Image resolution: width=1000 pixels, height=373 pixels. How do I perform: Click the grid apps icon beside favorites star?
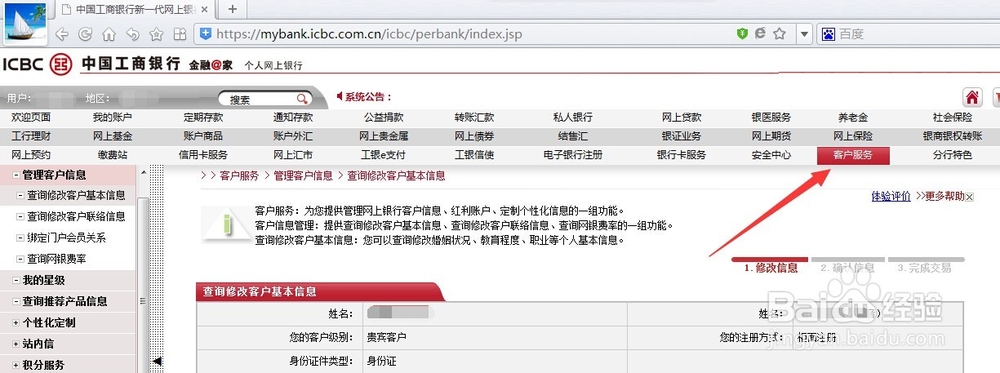pyautogui.click(x=180, y=34)
